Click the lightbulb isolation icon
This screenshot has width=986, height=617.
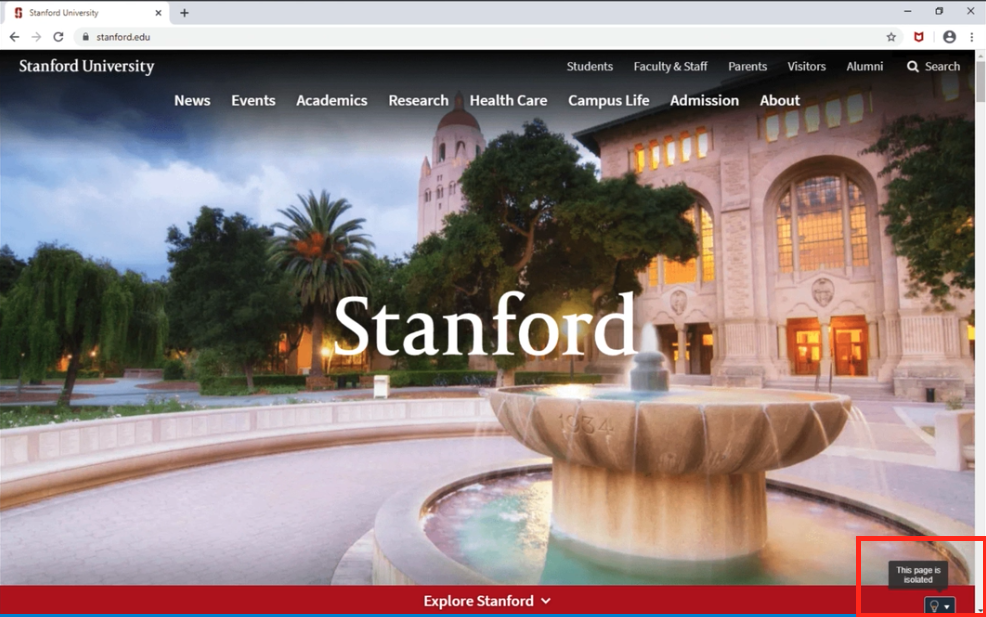pyautogui.click(x=934, y=606)
